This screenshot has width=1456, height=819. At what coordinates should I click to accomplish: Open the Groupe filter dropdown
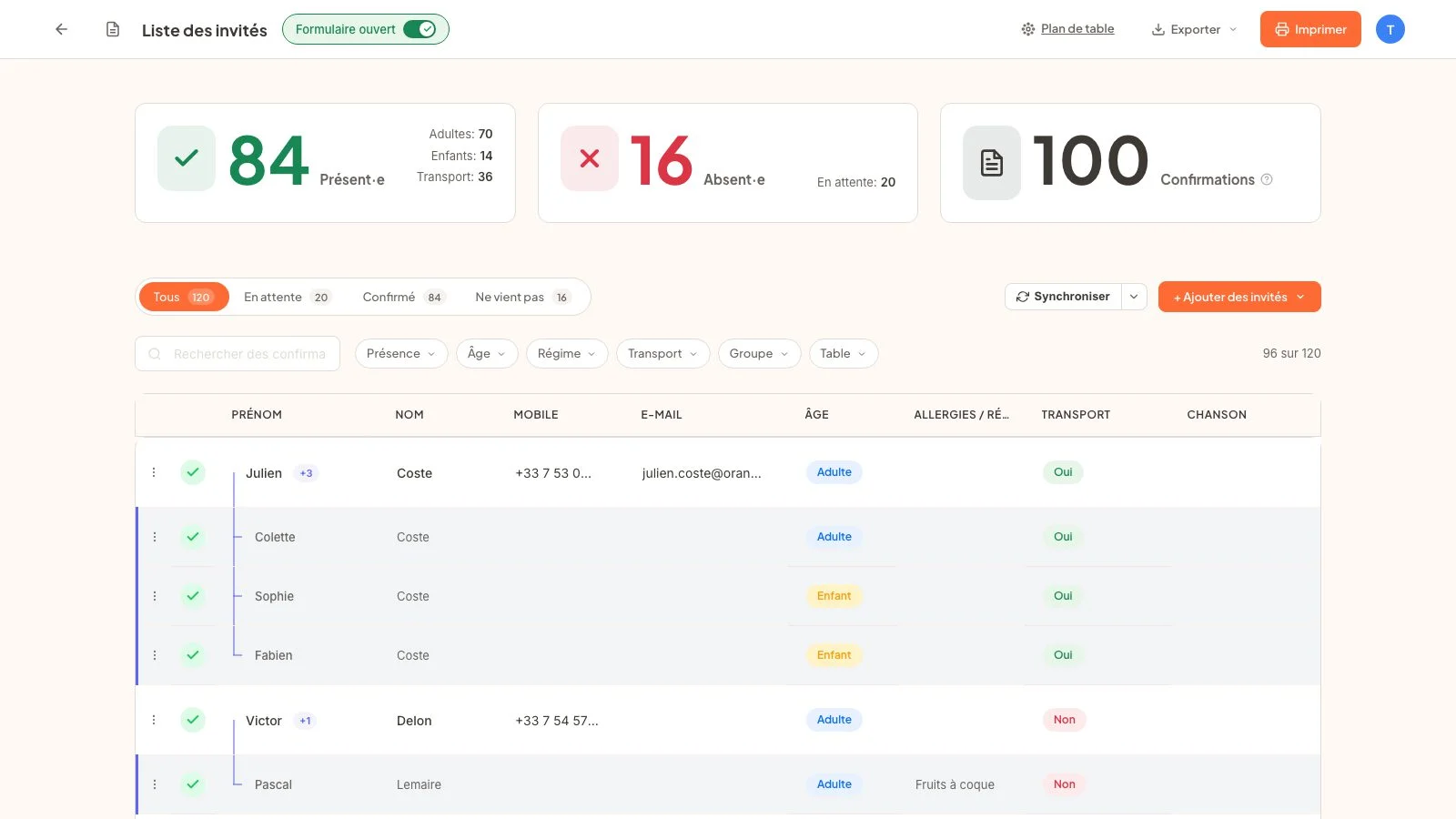click(x=759, y=353)
